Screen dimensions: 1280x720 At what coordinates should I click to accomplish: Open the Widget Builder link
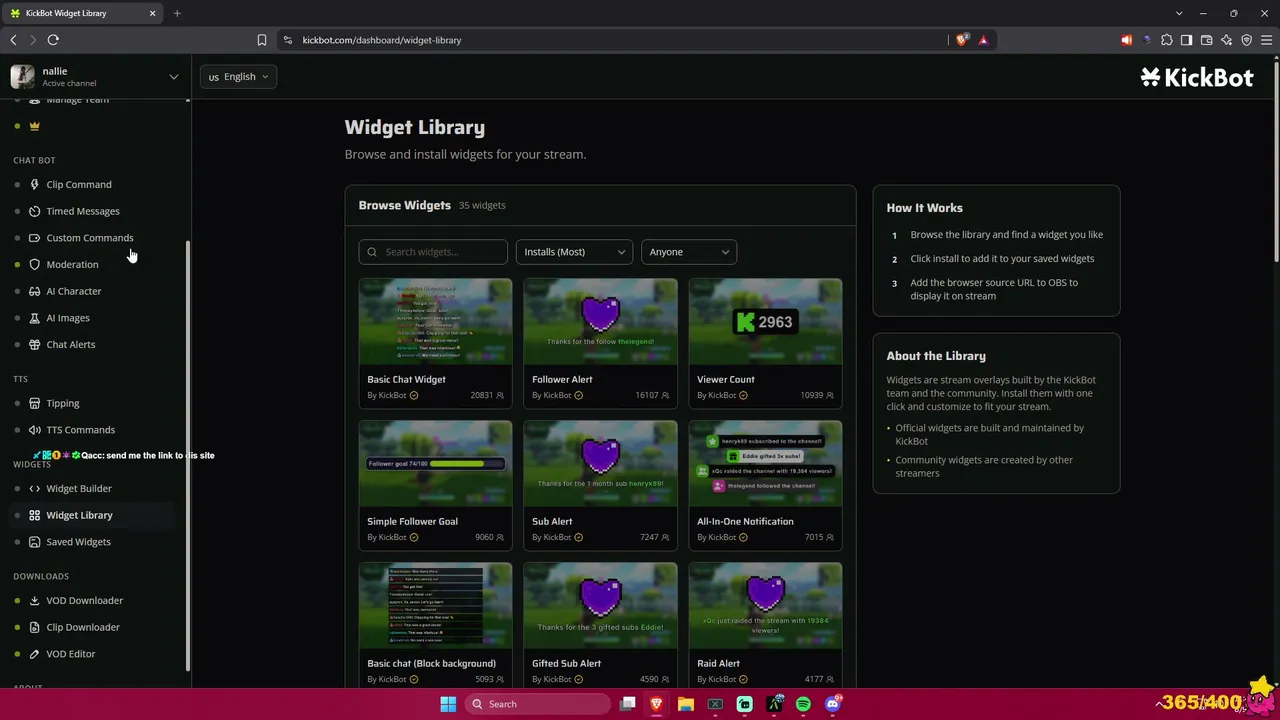[x=79, y=488]
